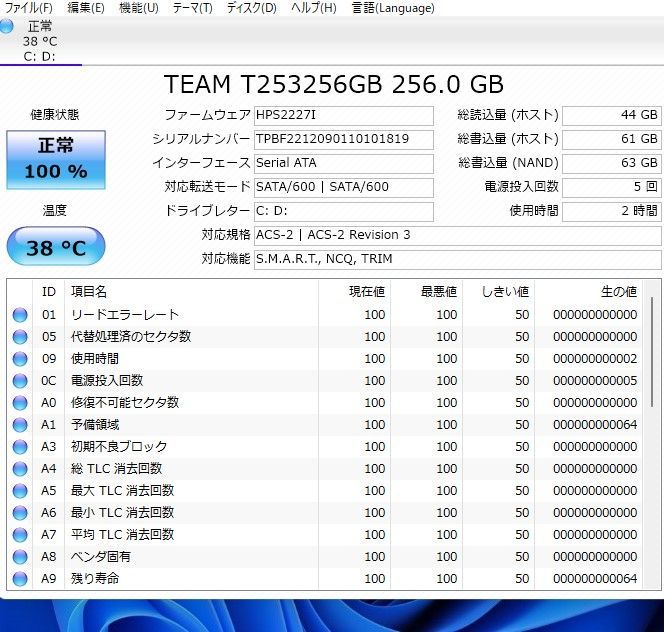Select the 修復不可能セクタ数 attribute name
Viewport: 664px width, 632px height.
[x=125, y=403]
